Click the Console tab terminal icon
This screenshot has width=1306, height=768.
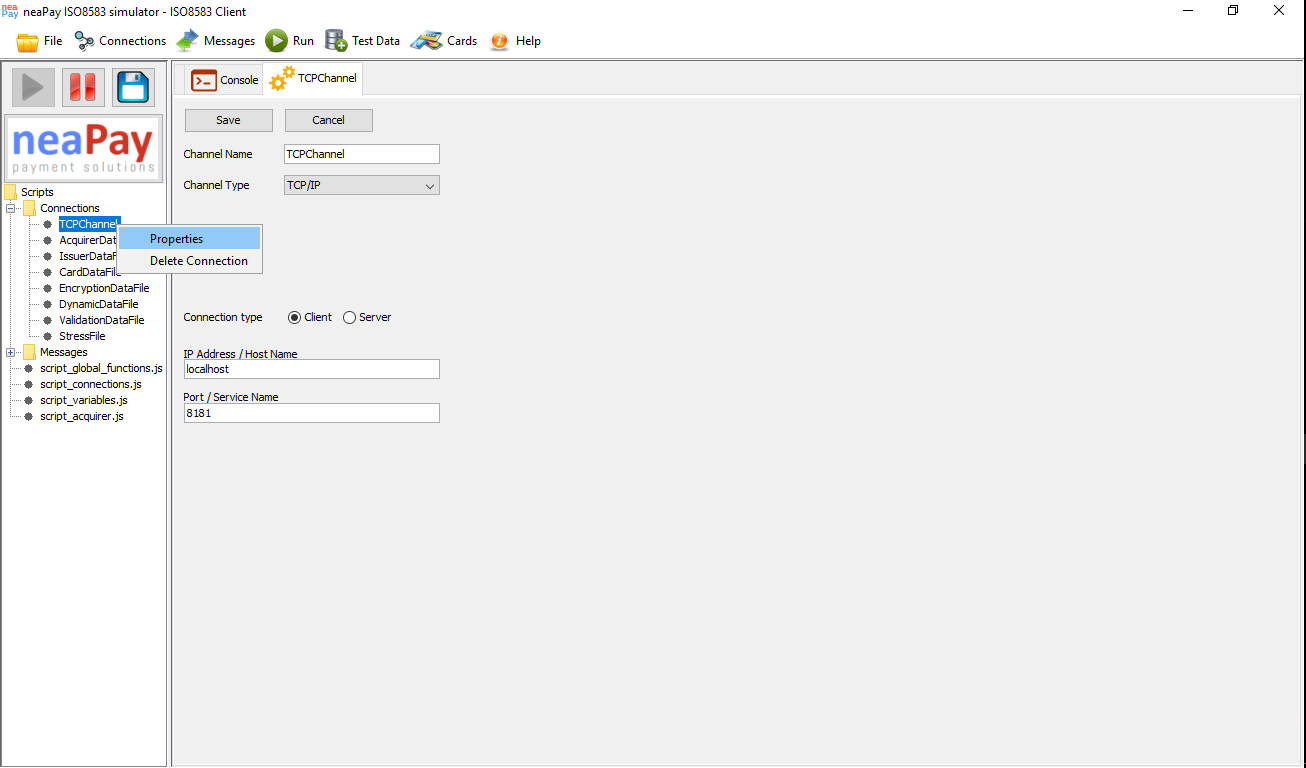click(204, 80)
